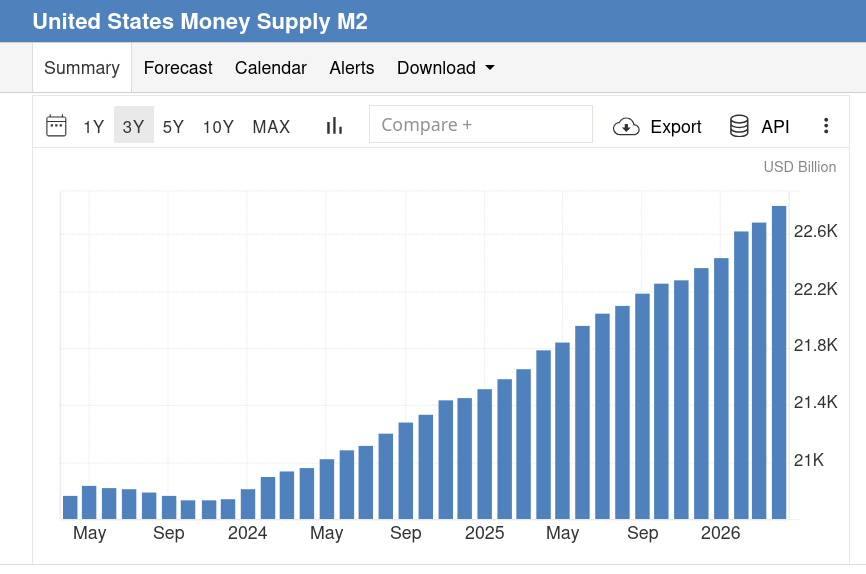Screen dimensions: 866x574
Task: Select the 10Y time range
Action: [x=218, y=127]
